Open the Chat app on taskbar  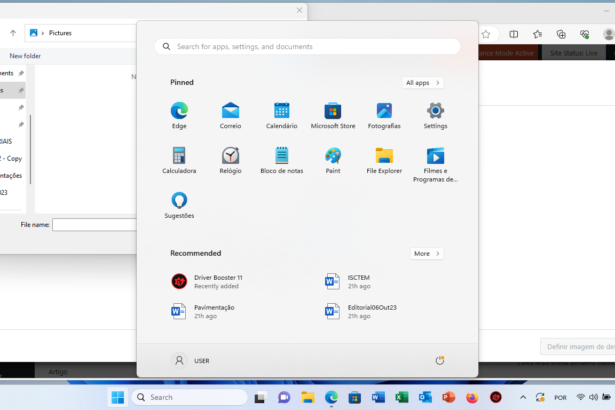[284, 397]
